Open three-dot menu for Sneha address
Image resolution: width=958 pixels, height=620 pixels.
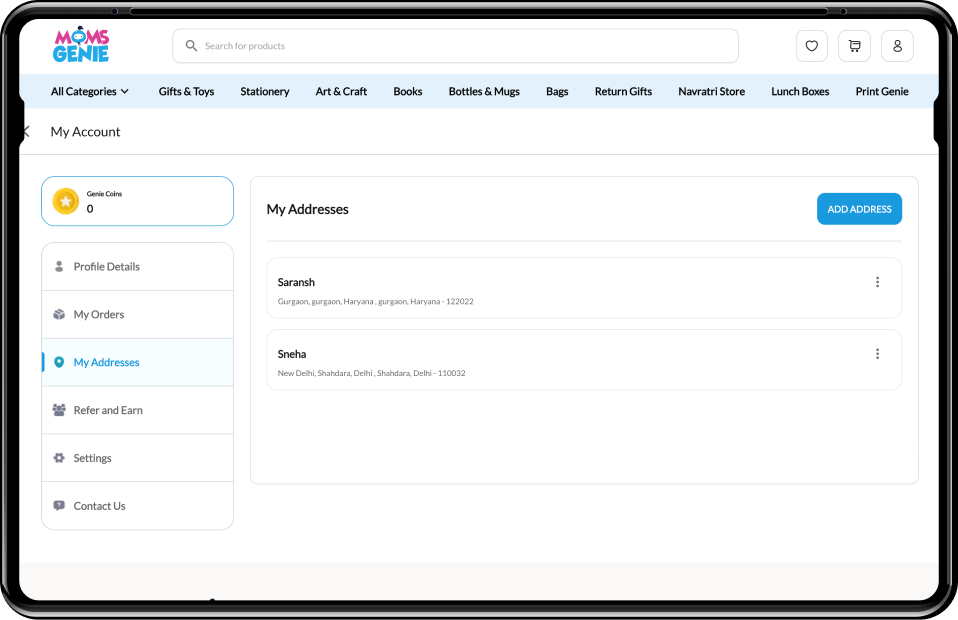coord(877,354)
